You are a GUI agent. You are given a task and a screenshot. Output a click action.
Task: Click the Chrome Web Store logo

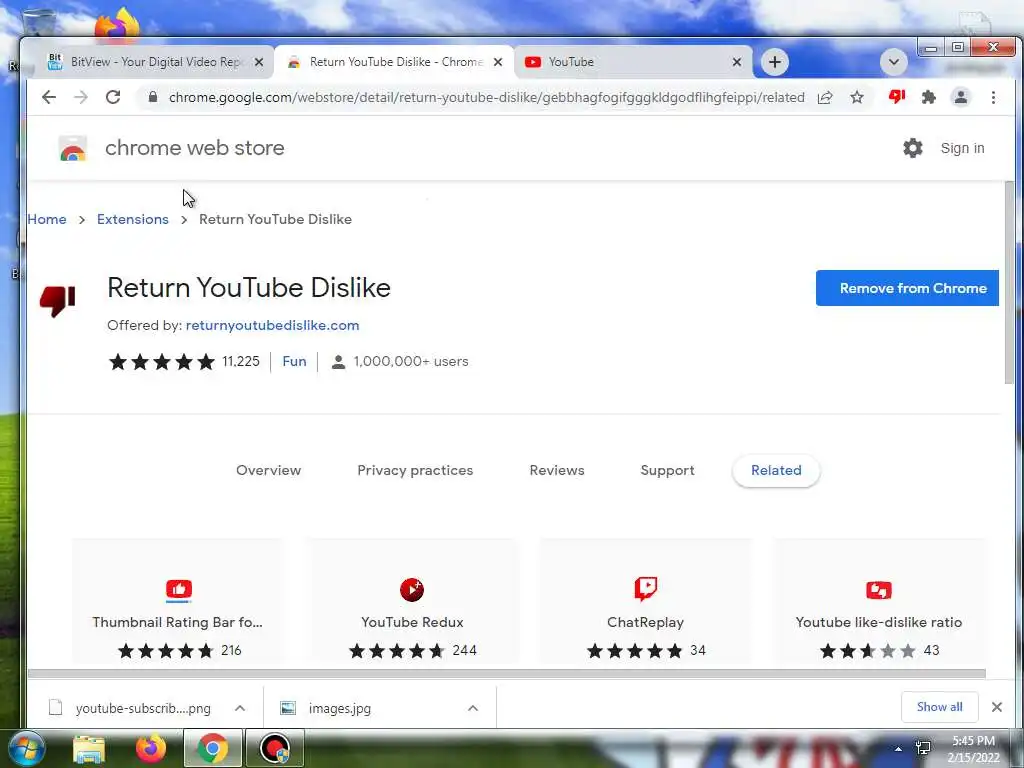click(72, 148)
